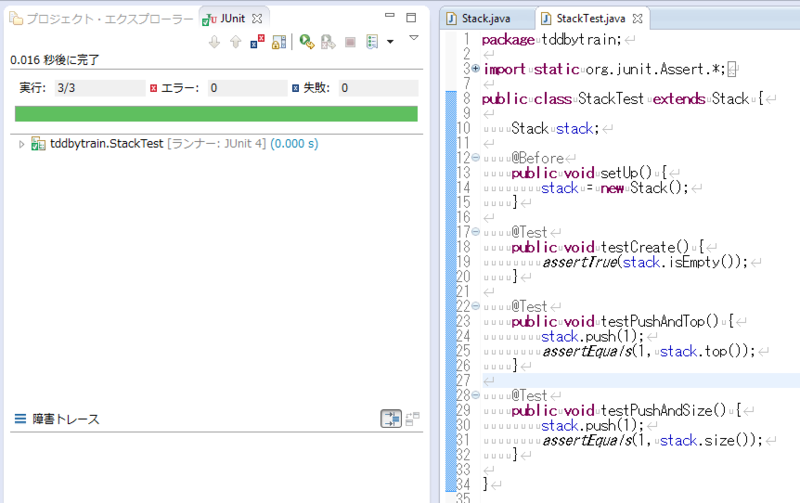Click the 0.016 秒後に完了 status text
Image resolution: width=800 pixels, height=503 pixels.
[55, 60]
